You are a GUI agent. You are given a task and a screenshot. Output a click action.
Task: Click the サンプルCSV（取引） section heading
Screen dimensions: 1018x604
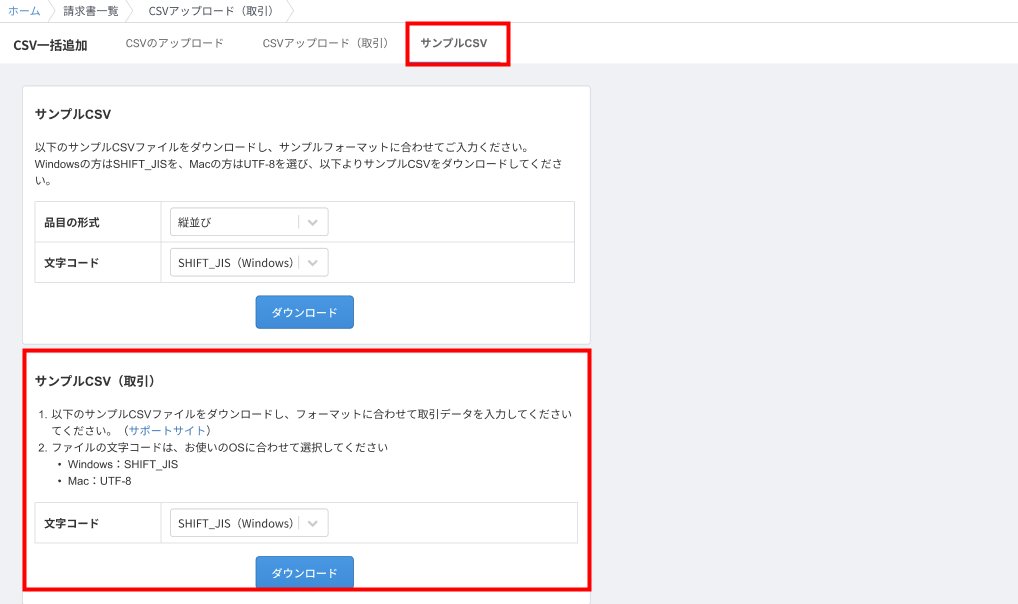95,381
